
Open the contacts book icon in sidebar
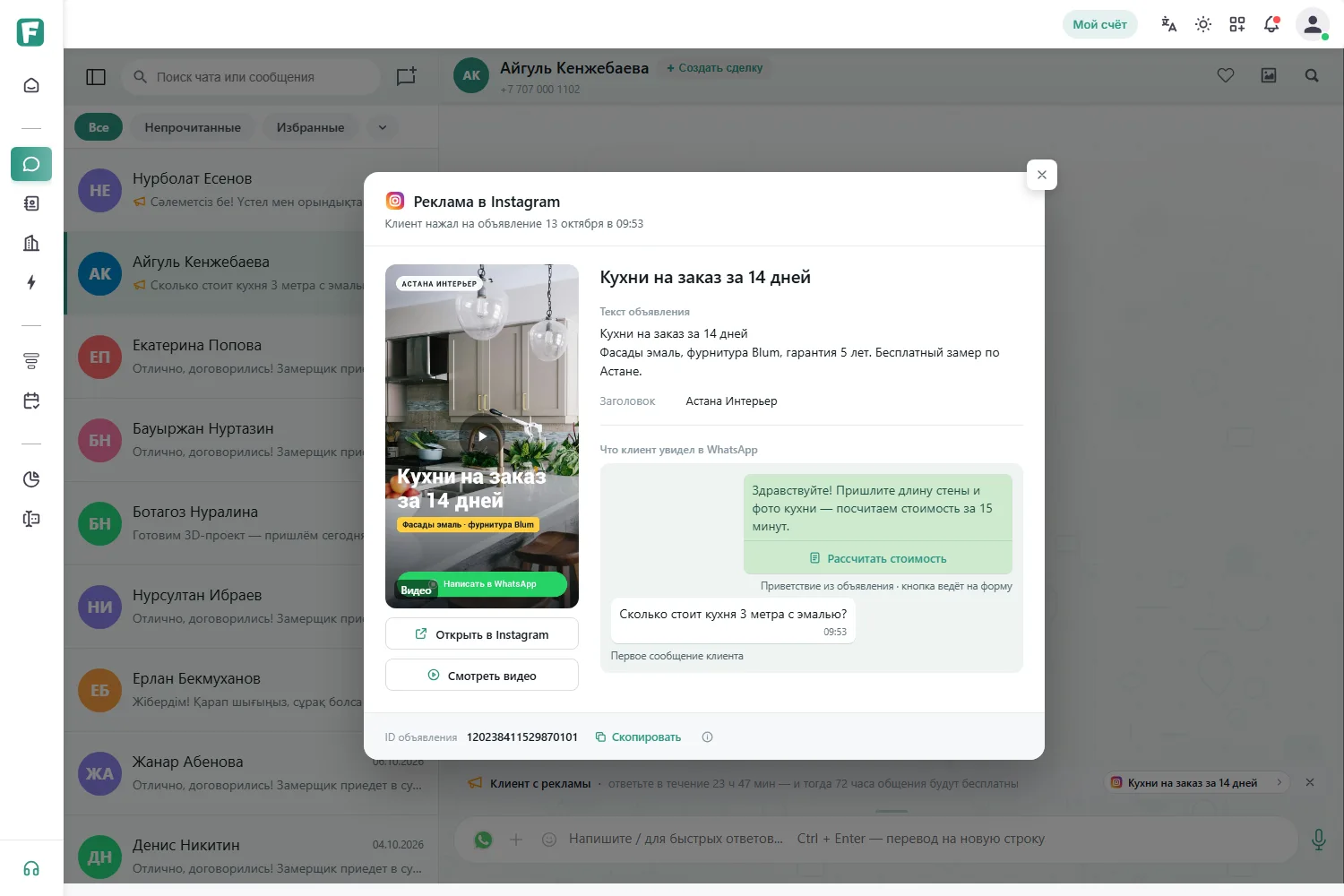click(x=31, y=203)
